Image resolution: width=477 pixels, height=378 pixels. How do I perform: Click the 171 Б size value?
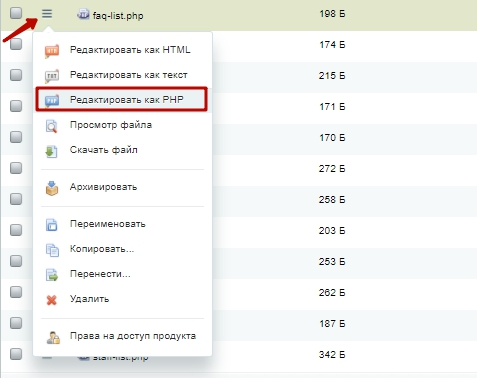[x=332, y=107]
